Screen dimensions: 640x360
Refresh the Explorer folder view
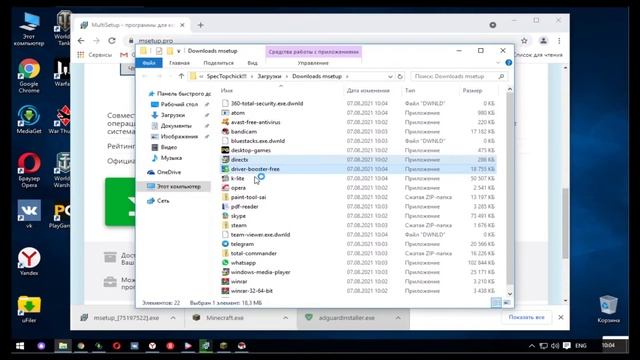coord(400,76)
